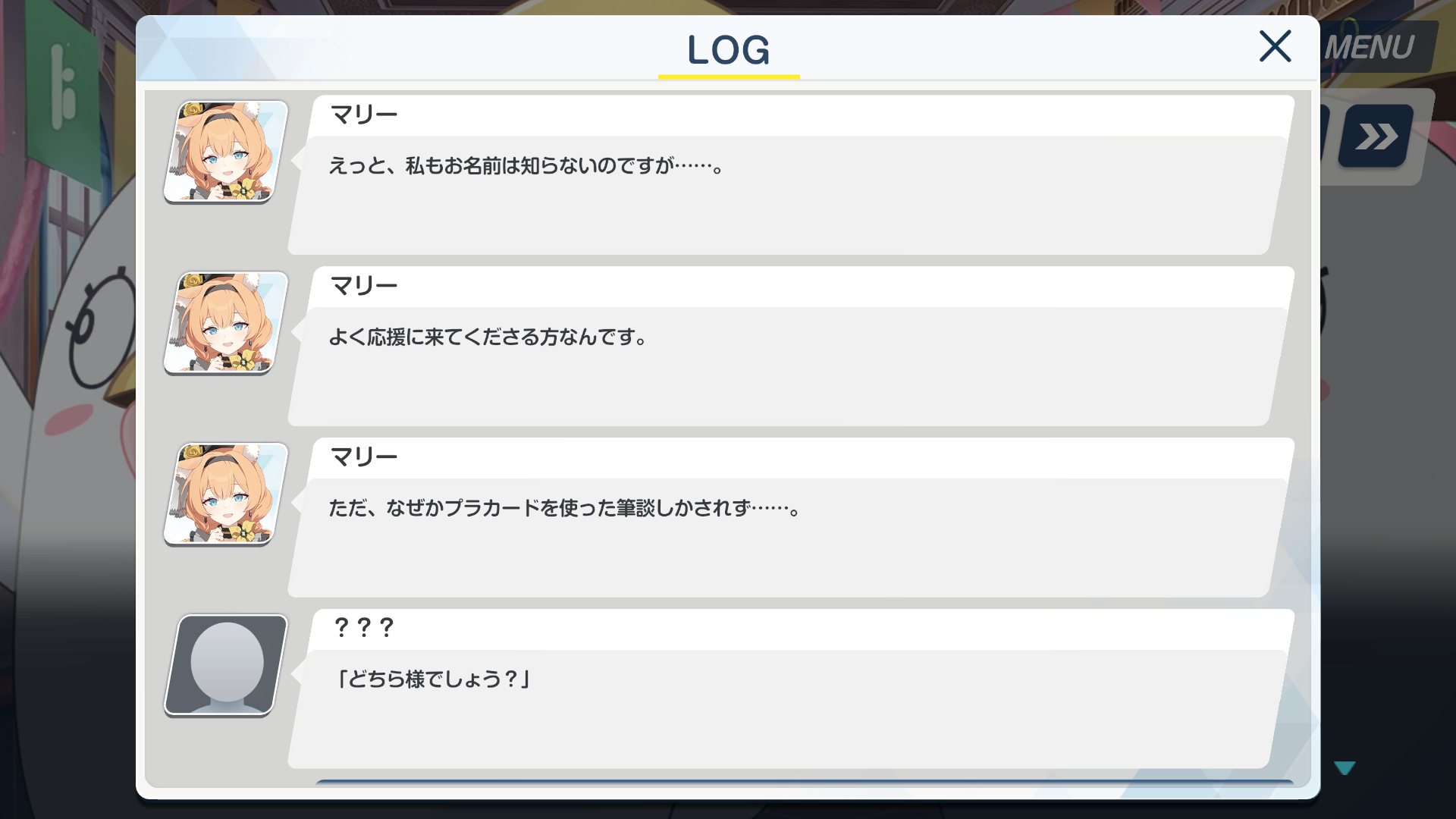Tap Marie's avatar on the second log entry
The height and width of the screenshot is (819, 1456).
(226, 323)
